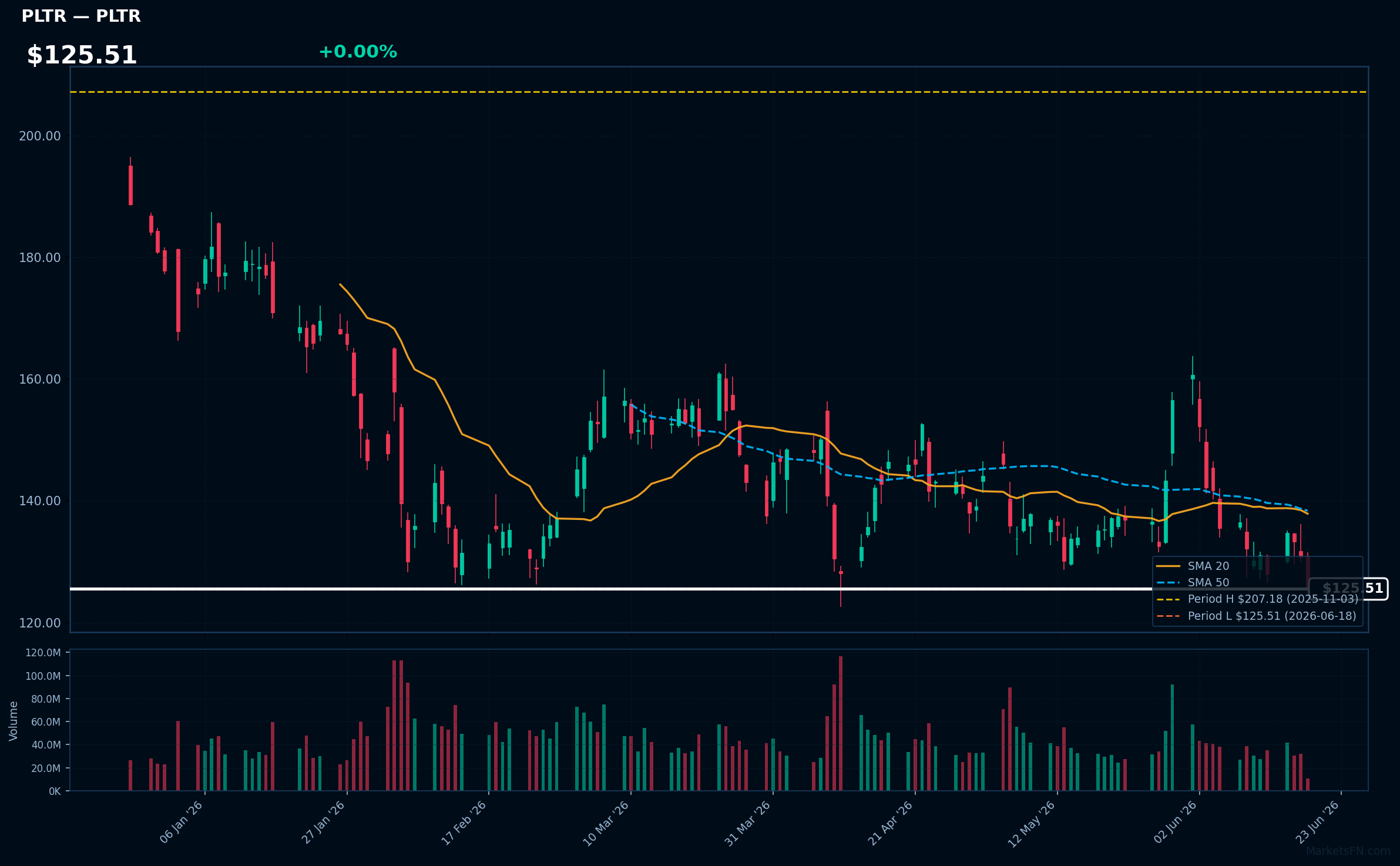The width and height of the screenshot is (1400, 866).
Task: Click the blue dashed SMA 50 swatch in legend
Action: (1168, 583)
